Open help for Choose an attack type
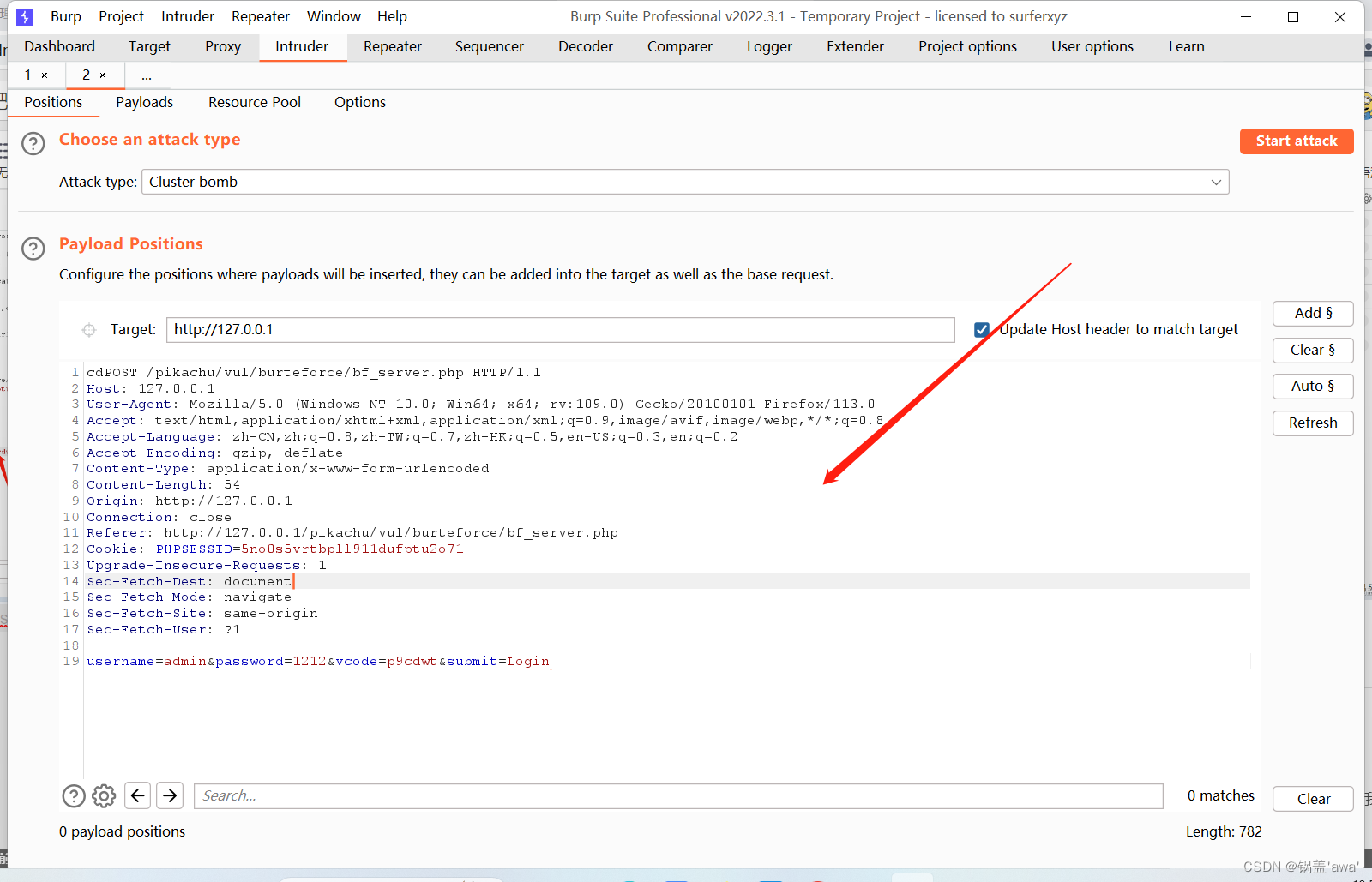 33,143
